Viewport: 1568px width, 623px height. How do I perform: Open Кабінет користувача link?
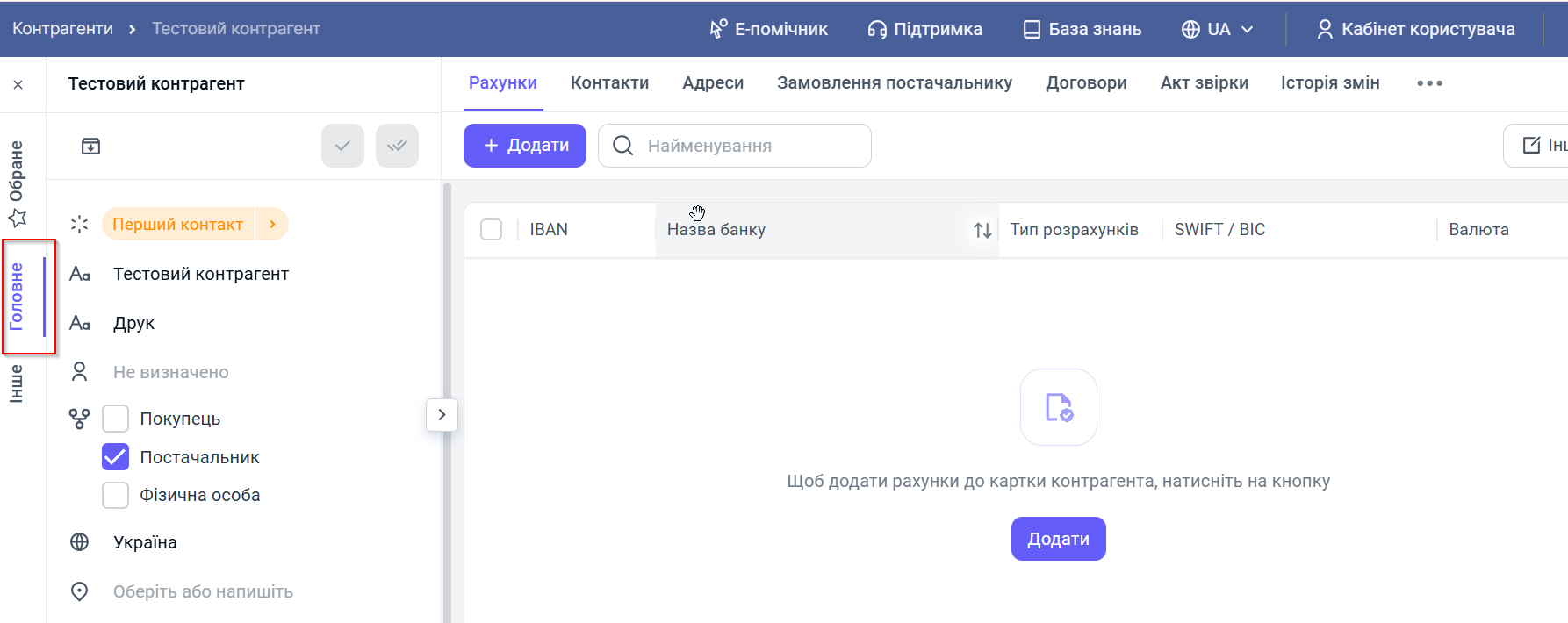tap(1415, 29)
